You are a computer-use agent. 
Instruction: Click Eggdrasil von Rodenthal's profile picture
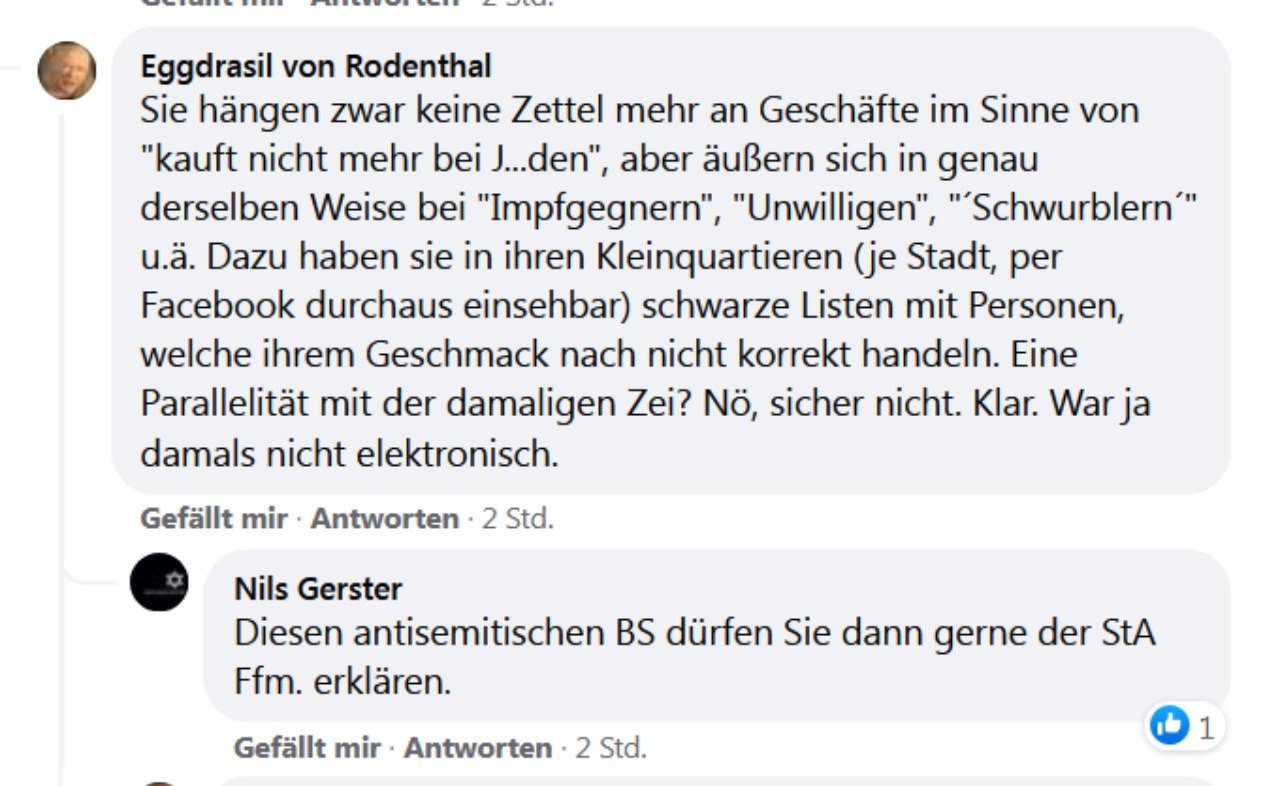[x=67, y=71]
